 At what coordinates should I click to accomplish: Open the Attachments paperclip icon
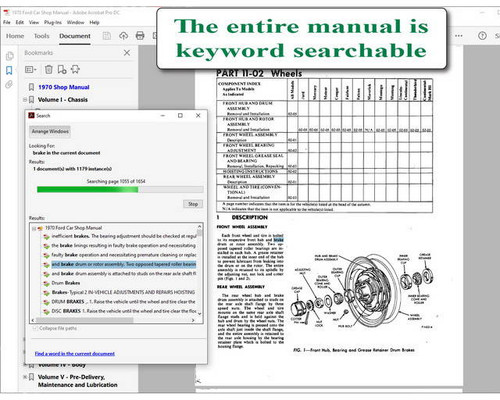[9, 84]
